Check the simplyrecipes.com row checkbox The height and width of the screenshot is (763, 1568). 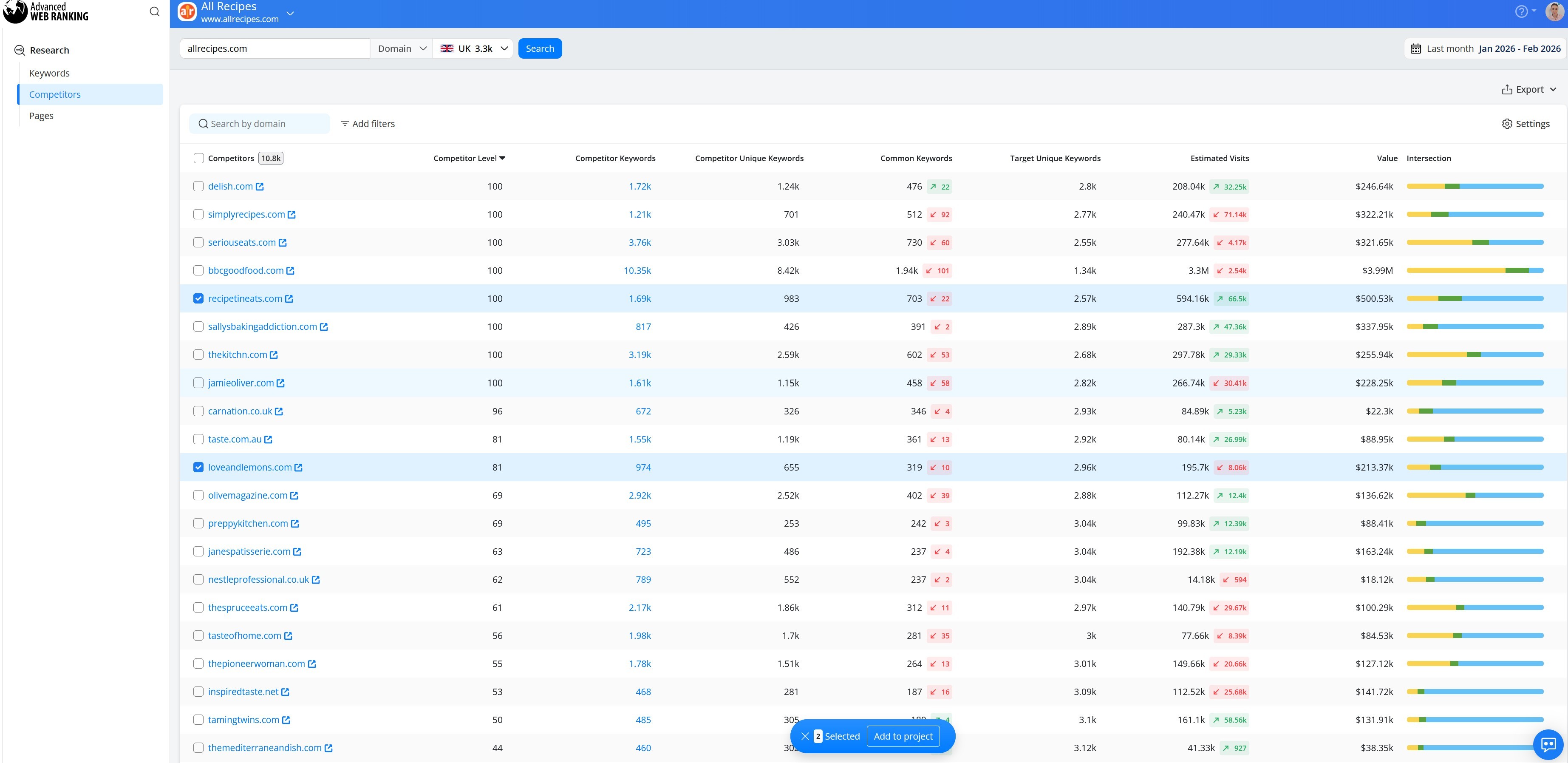(x=198, y=214)
